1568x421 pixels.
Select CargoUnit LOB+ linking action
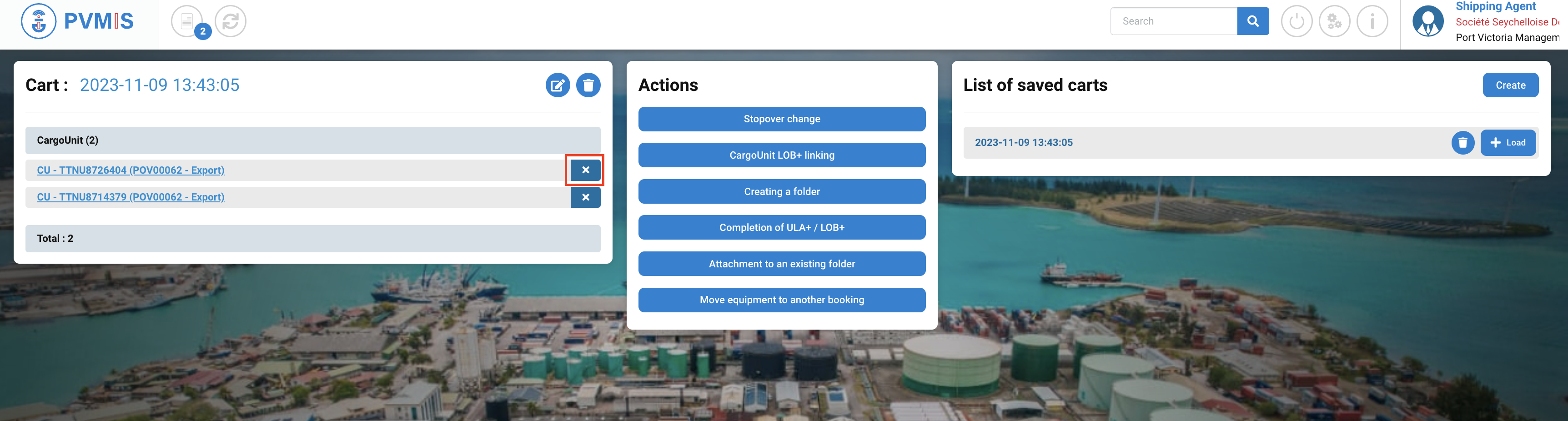click(x=782, y=155)
